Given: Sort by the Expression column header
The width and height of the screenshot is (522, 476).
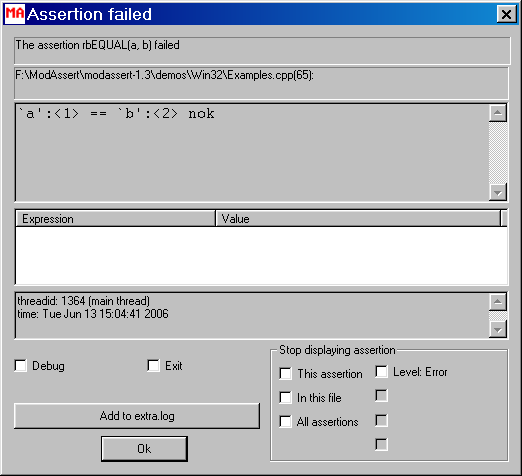Looking at the screenshot, I should pos(115,219).
